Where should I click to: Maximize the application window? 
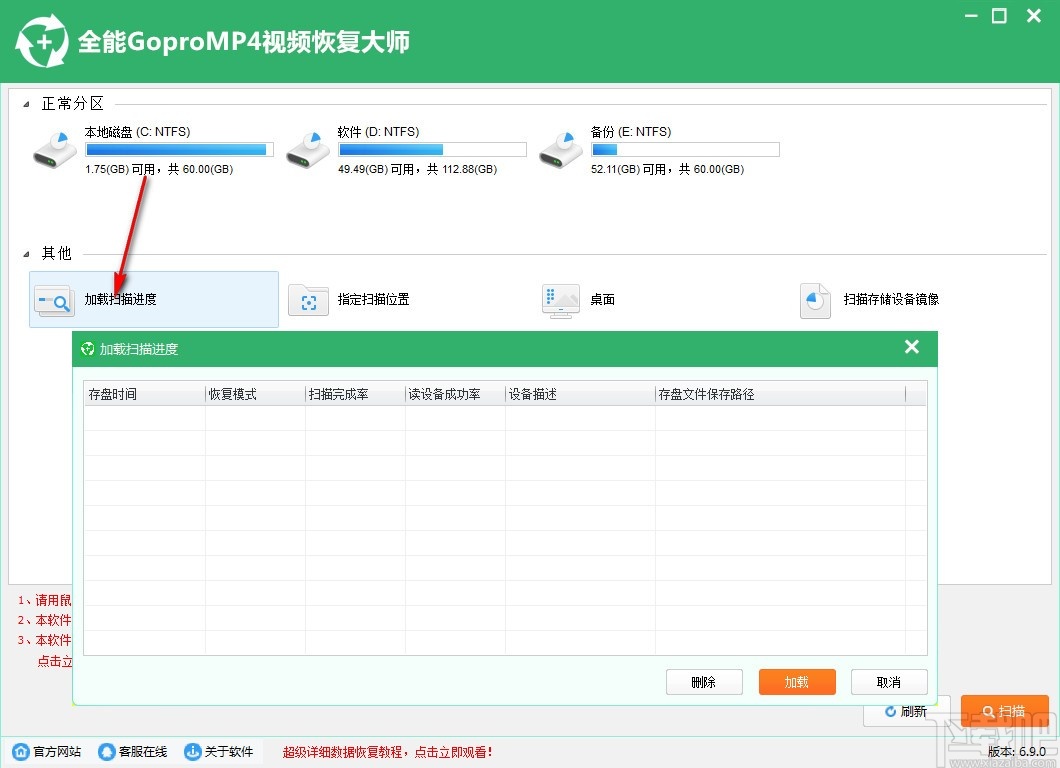click(x=999, y=16)
